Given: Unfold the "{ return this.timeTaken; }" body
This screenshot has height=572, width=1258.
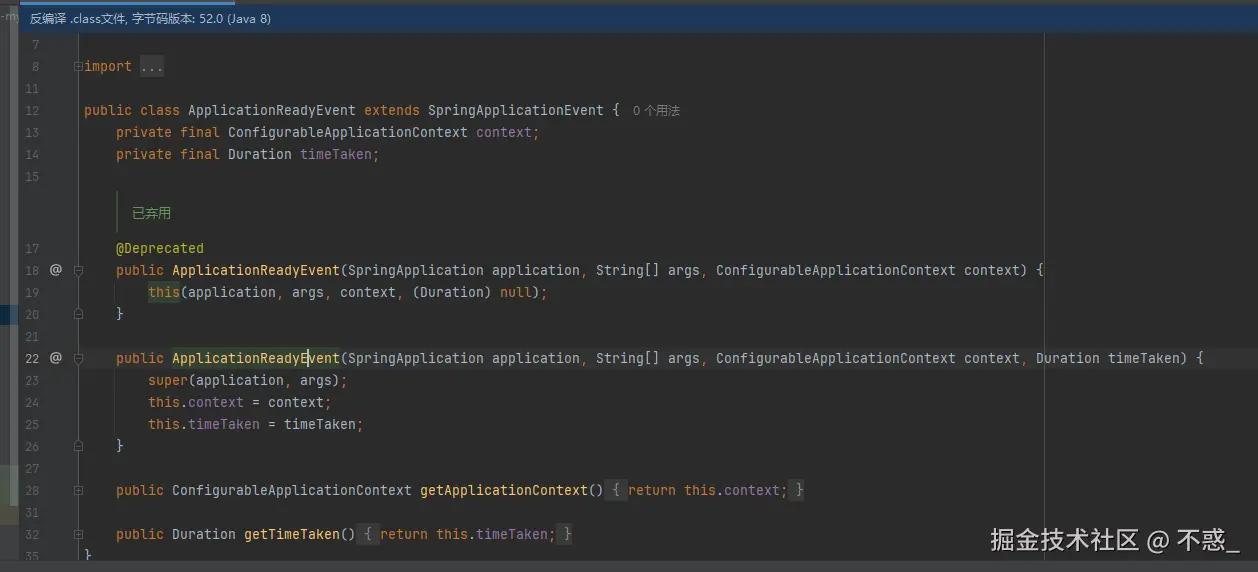Looking at the screenshot, I should (466, 534).
